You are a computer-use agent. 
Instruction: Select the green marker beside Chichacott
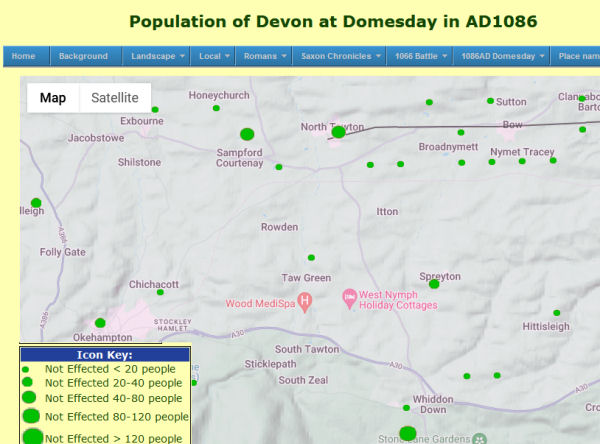[x=160, y=293]
